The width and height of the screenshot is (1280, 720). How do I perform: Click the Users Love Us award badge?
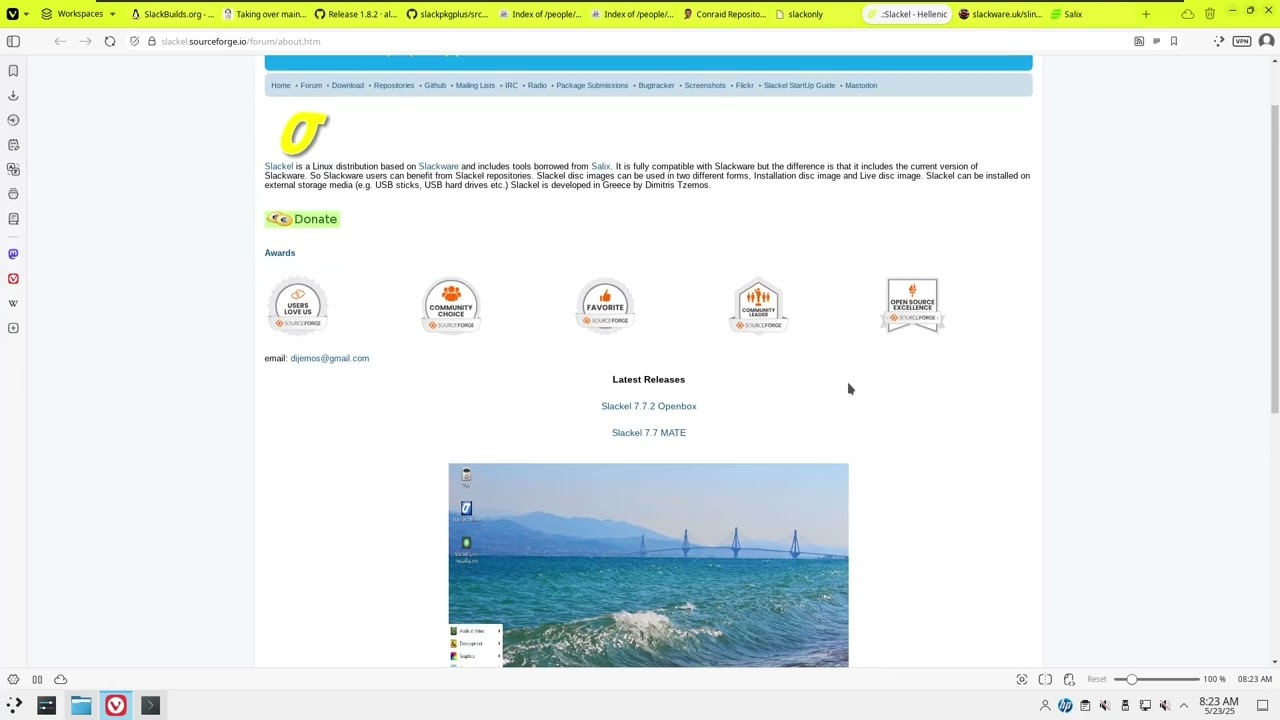298,307
